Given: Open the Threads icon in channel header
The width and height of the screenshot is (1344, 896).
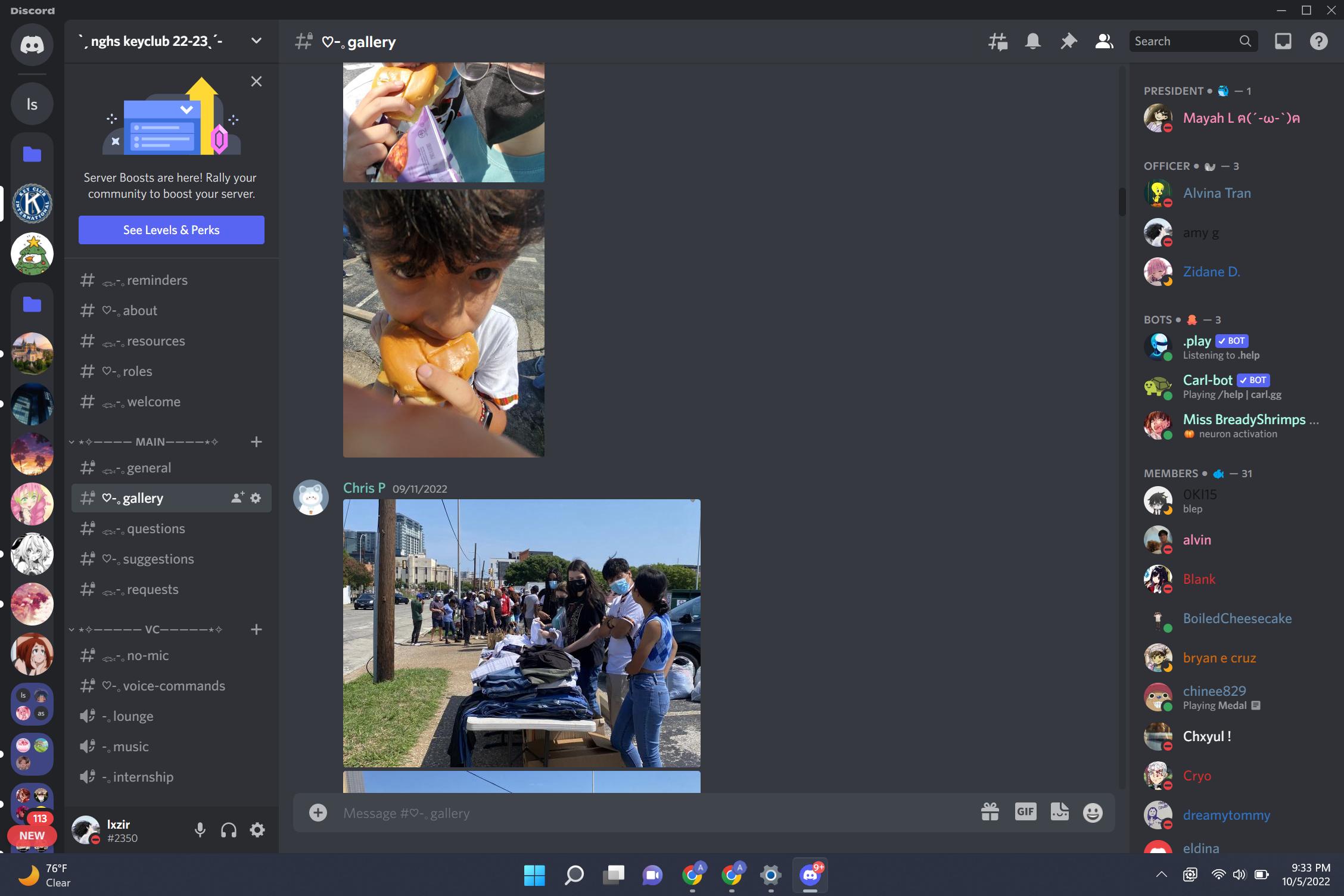Looking at the screenshot, I should tap(998, 41).
